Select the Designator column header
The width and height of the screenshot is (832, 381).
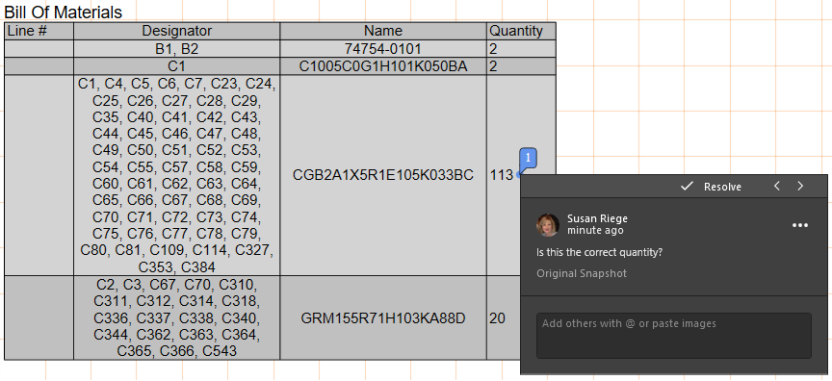177,31
